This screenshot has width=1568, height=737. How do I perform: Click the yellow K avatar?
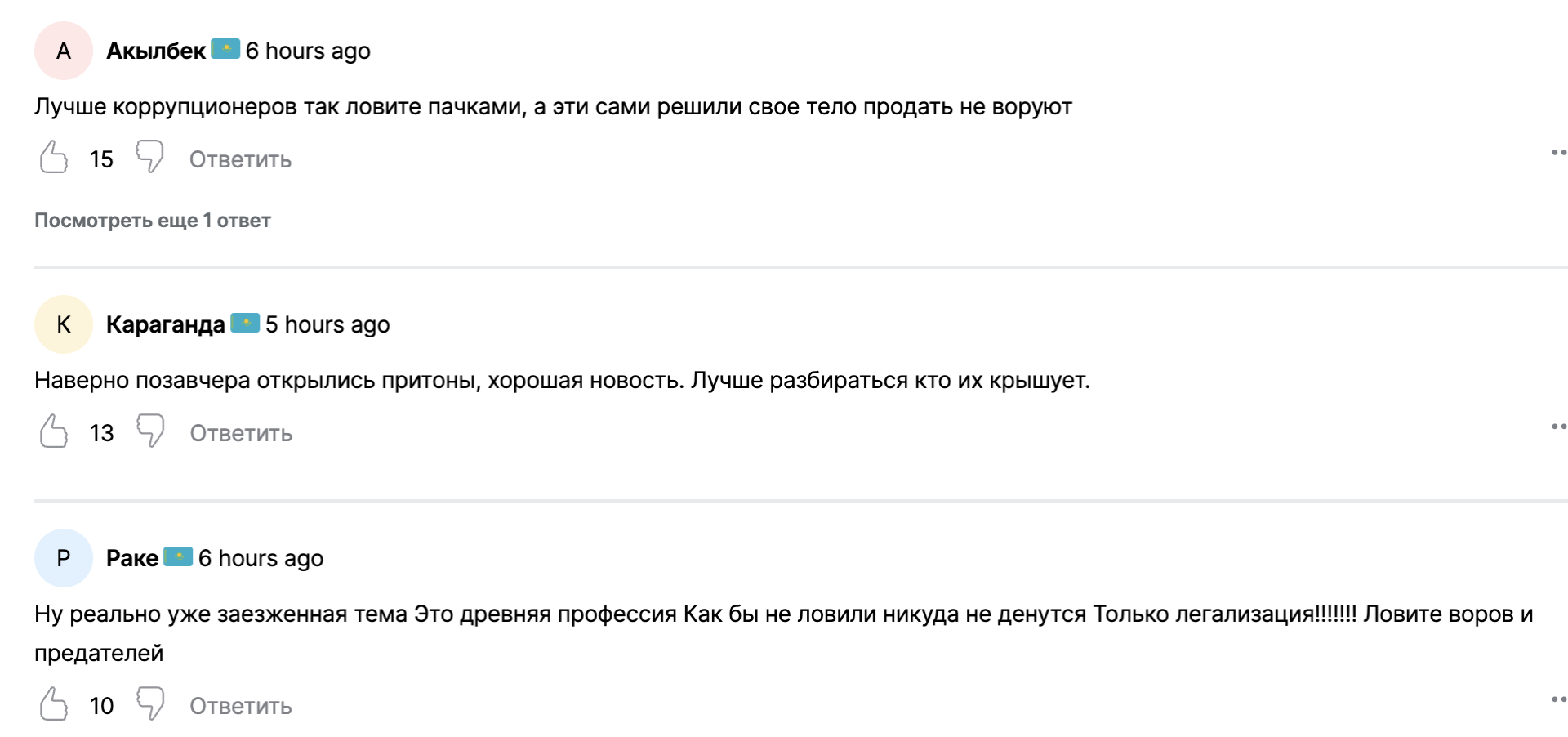coord(64,324)
